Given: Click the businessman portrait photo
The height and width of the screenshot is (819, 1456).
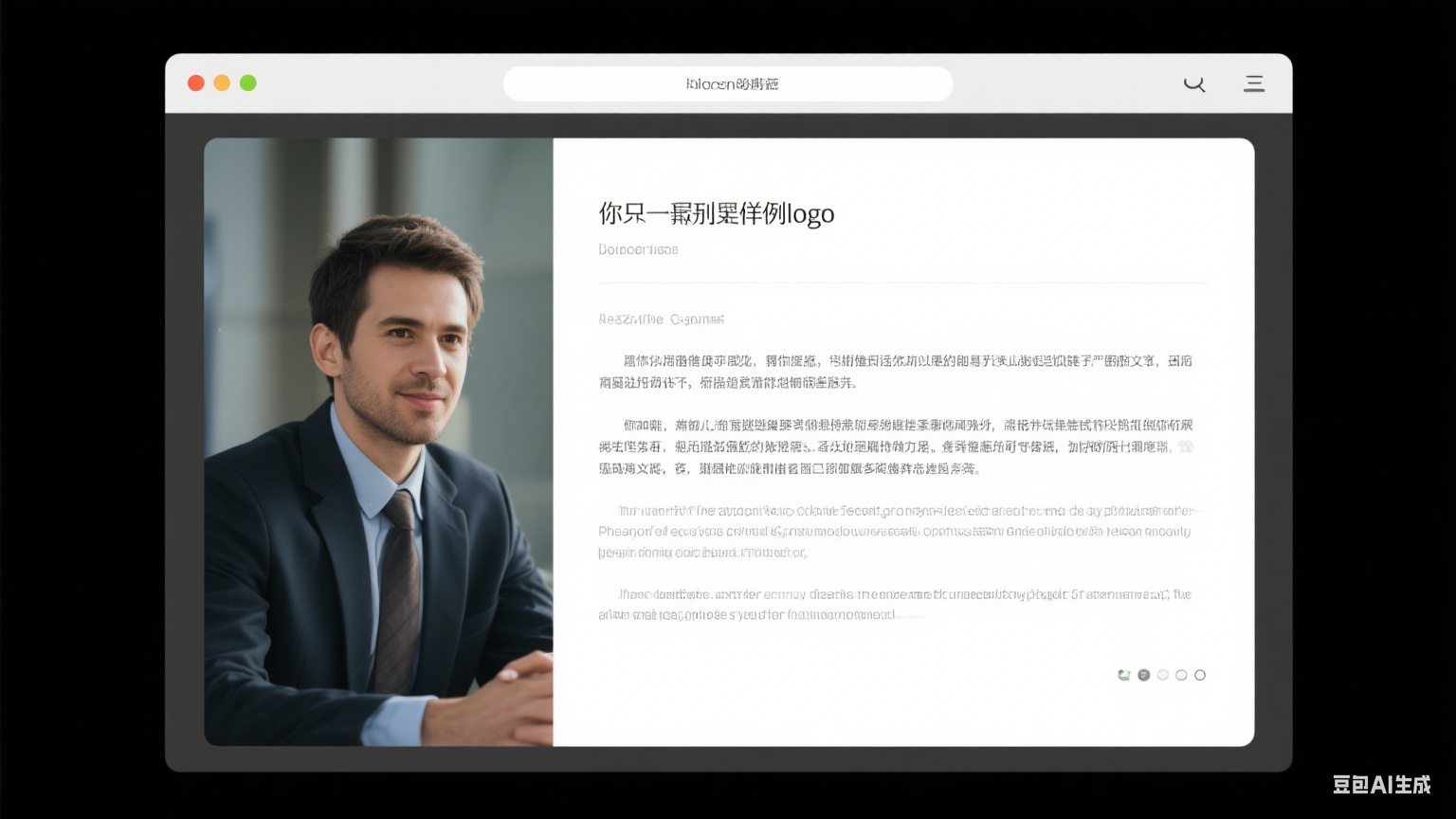Looking at the screenshot, I should [379, 441].
